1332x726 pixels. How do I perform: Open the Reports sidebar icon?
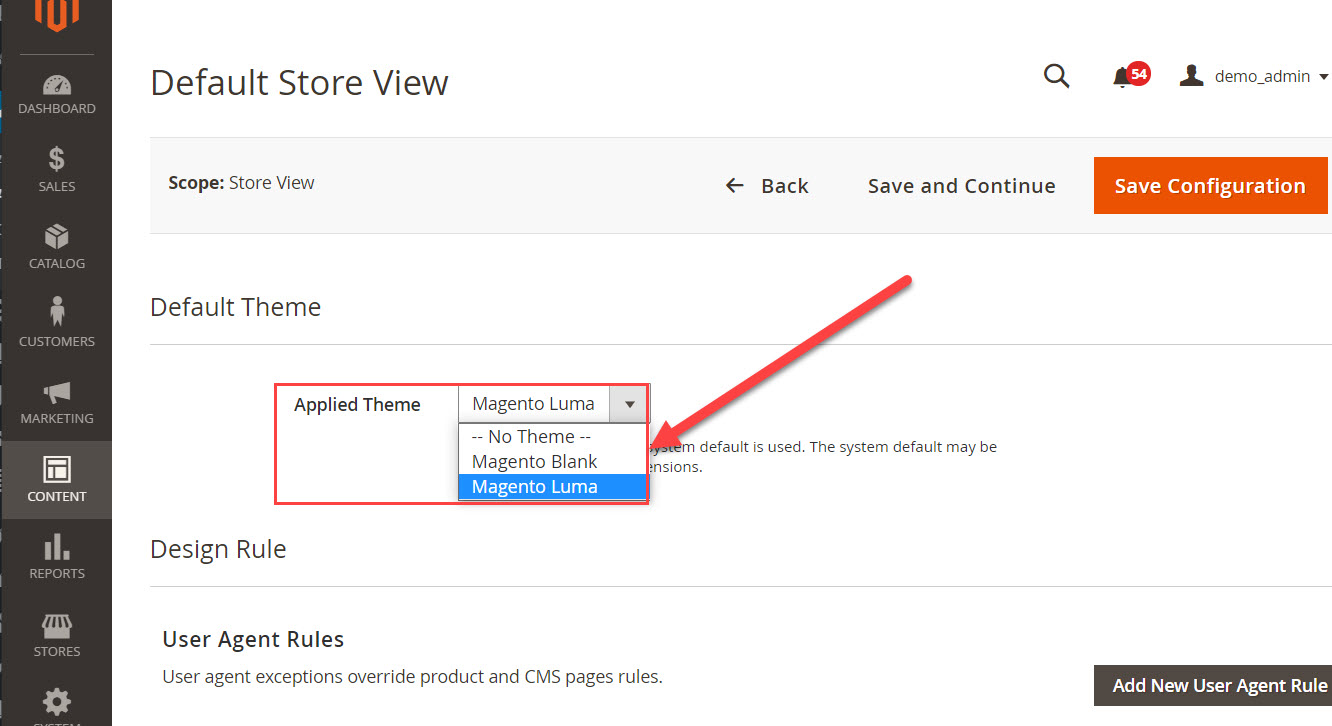coord(57,548)
